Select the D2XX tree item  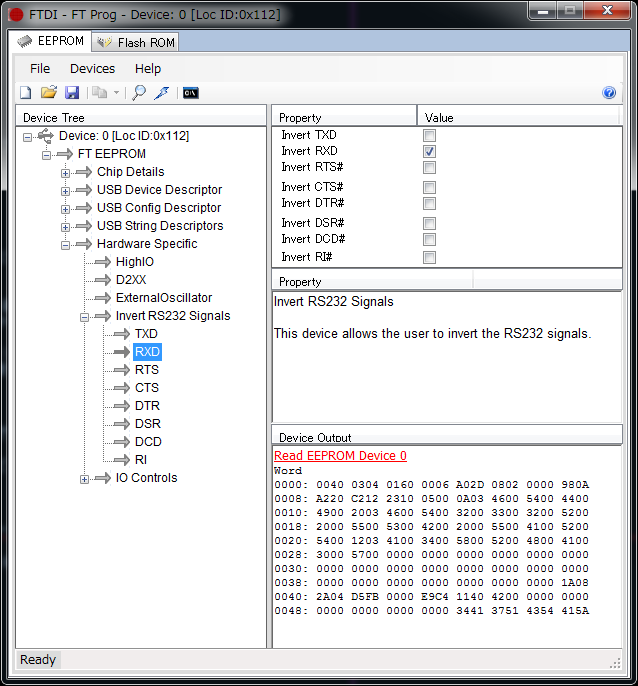coord(131,280)
